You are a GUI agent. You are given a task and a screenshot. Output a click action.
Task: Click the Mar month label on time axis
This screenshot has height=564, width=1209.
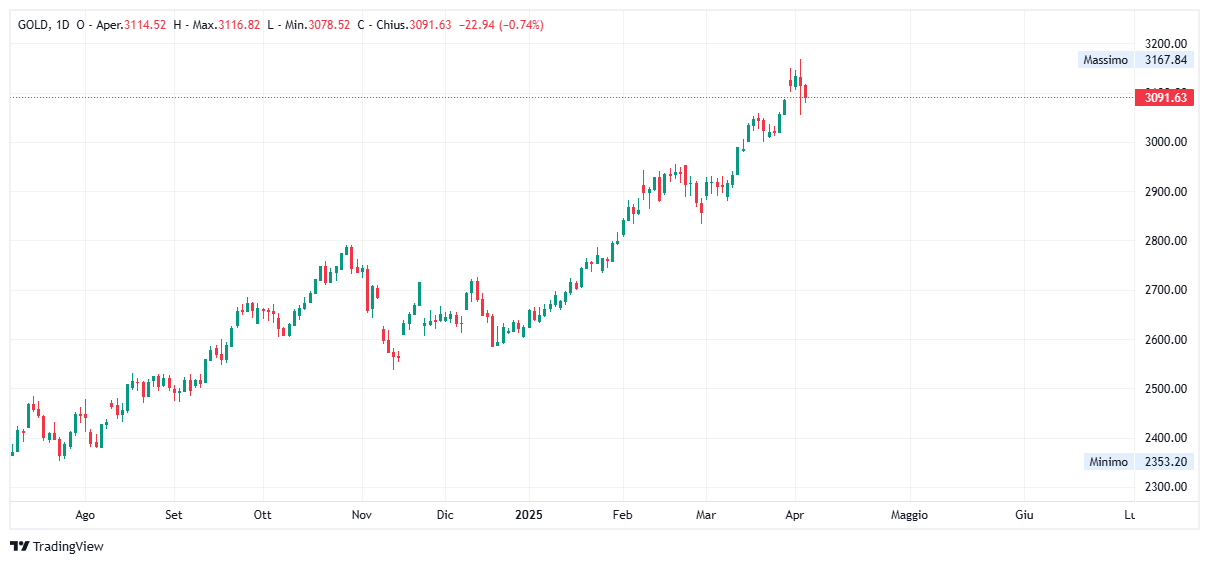pyautogui.click(x=706, y=515)
